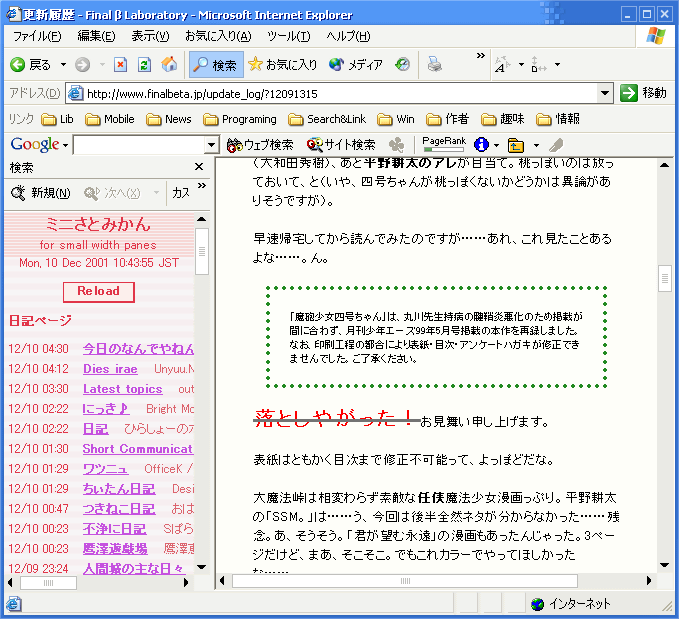Image resolution: width=679 pixels, height=619 pixels.
Task: Expand toolbar overflow chevron next to printer
Action: tap(481, 56)
